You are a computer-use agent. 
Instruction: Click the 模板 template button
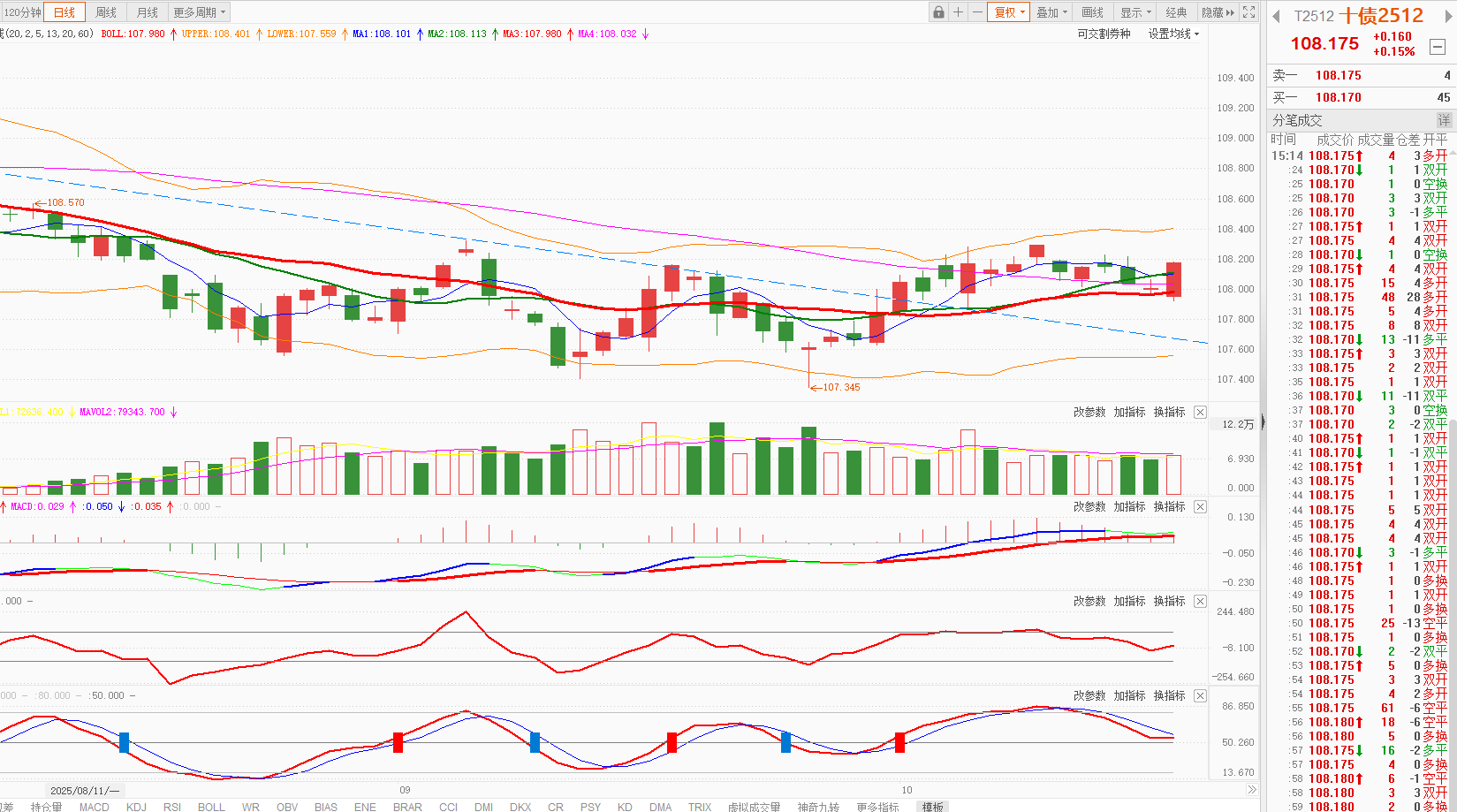click(933, 807)
